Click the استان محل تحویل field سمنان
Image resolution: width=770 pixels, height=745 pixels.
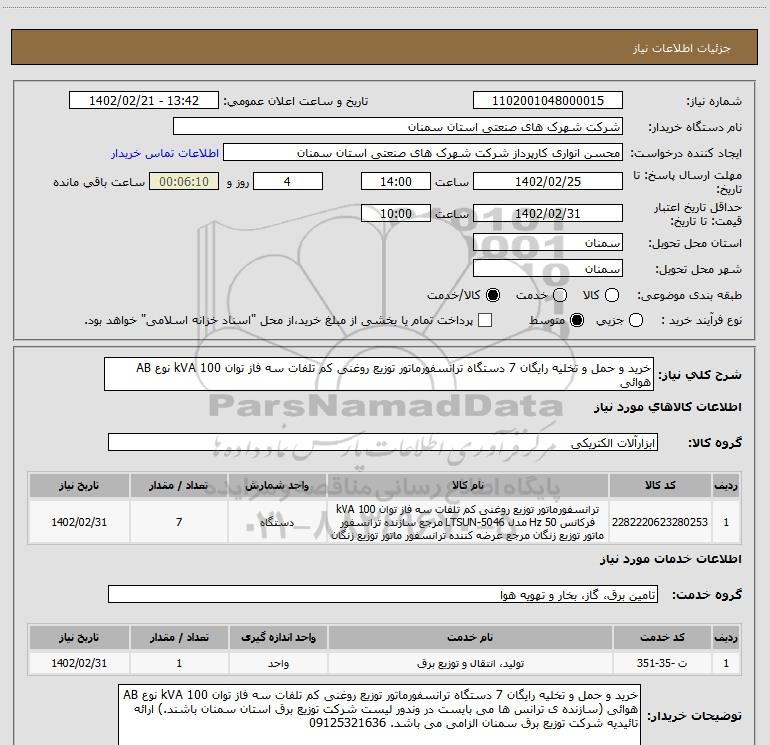point(548,243)
